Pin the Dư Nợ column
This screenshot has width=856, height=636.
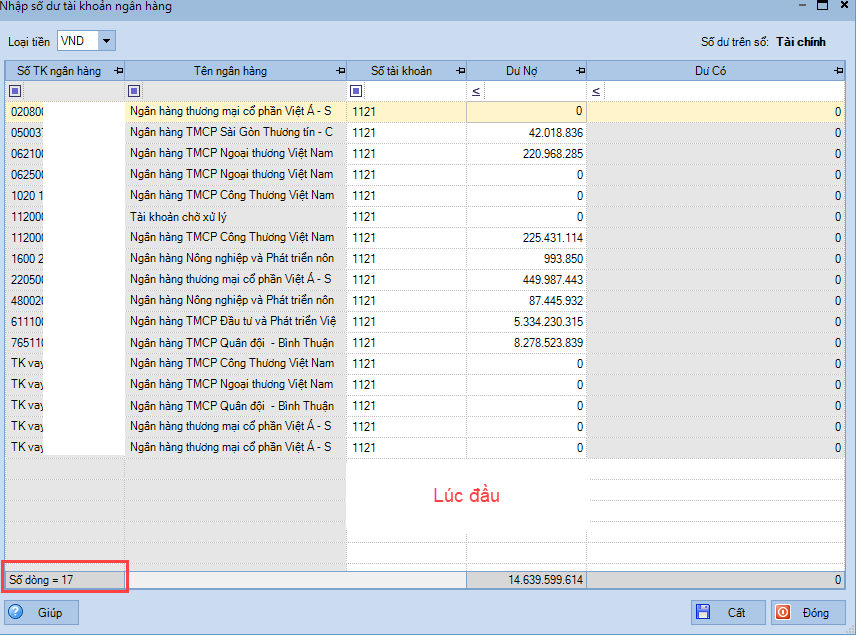click(x=580, y=71)
